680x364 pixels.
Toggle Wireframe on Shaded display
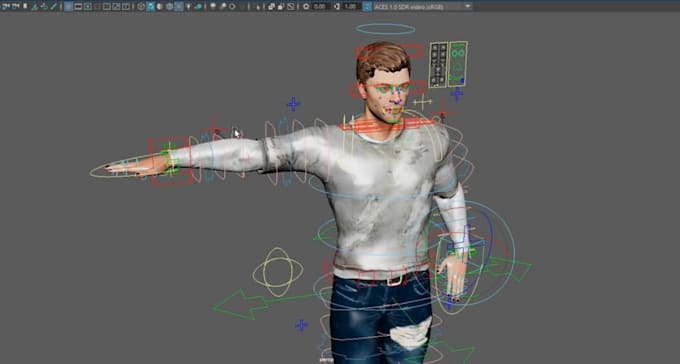(x=169, y=7)
